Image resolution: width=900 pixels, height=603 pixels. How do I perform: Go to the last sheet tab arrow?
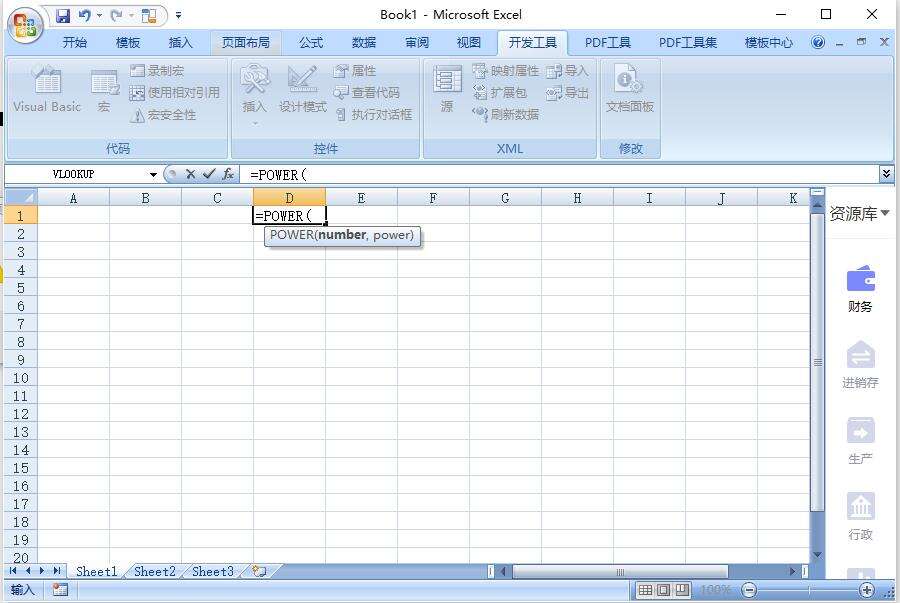click(57, 571)
